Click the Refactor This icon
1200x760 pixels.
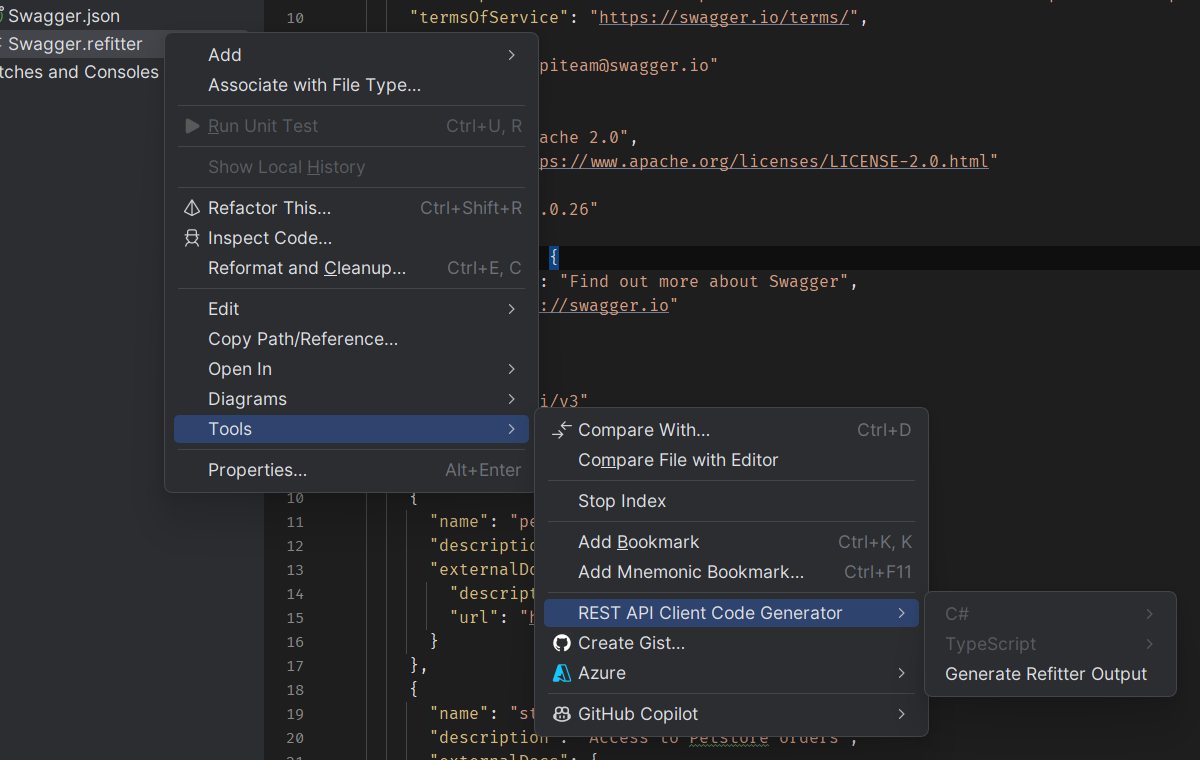coord(192,208)
